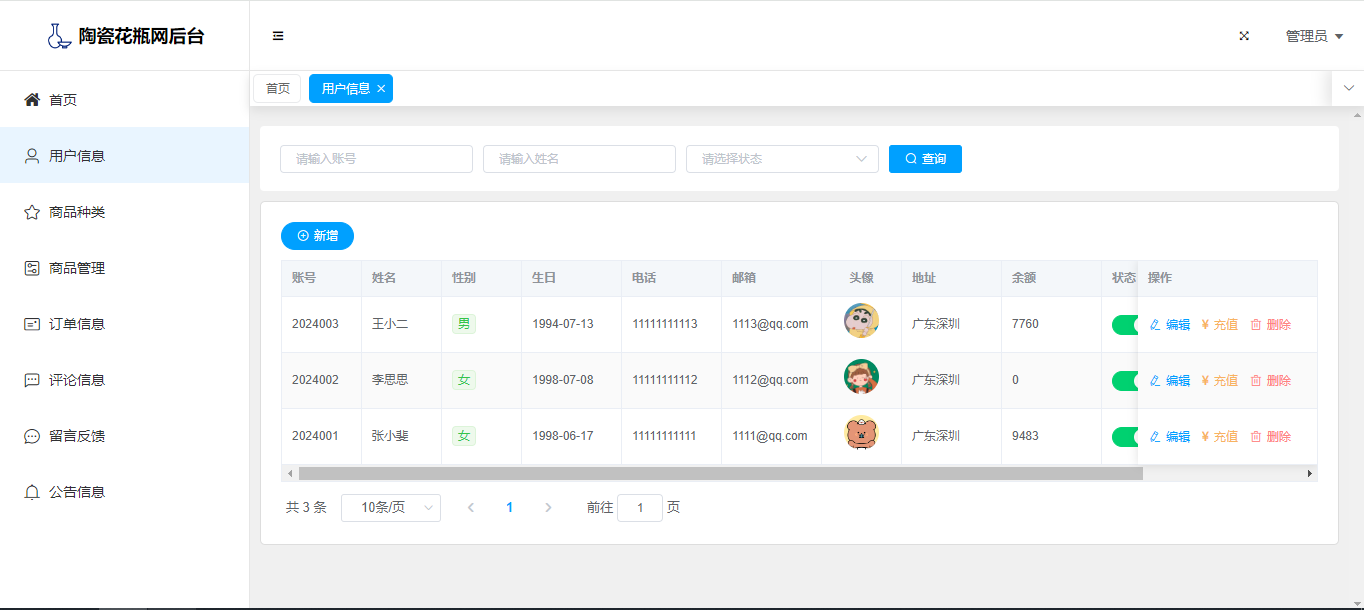Close the 用户信息 tab with X icon
The height and width of the screenshot is (610, 1364).
tap(381, 89)
